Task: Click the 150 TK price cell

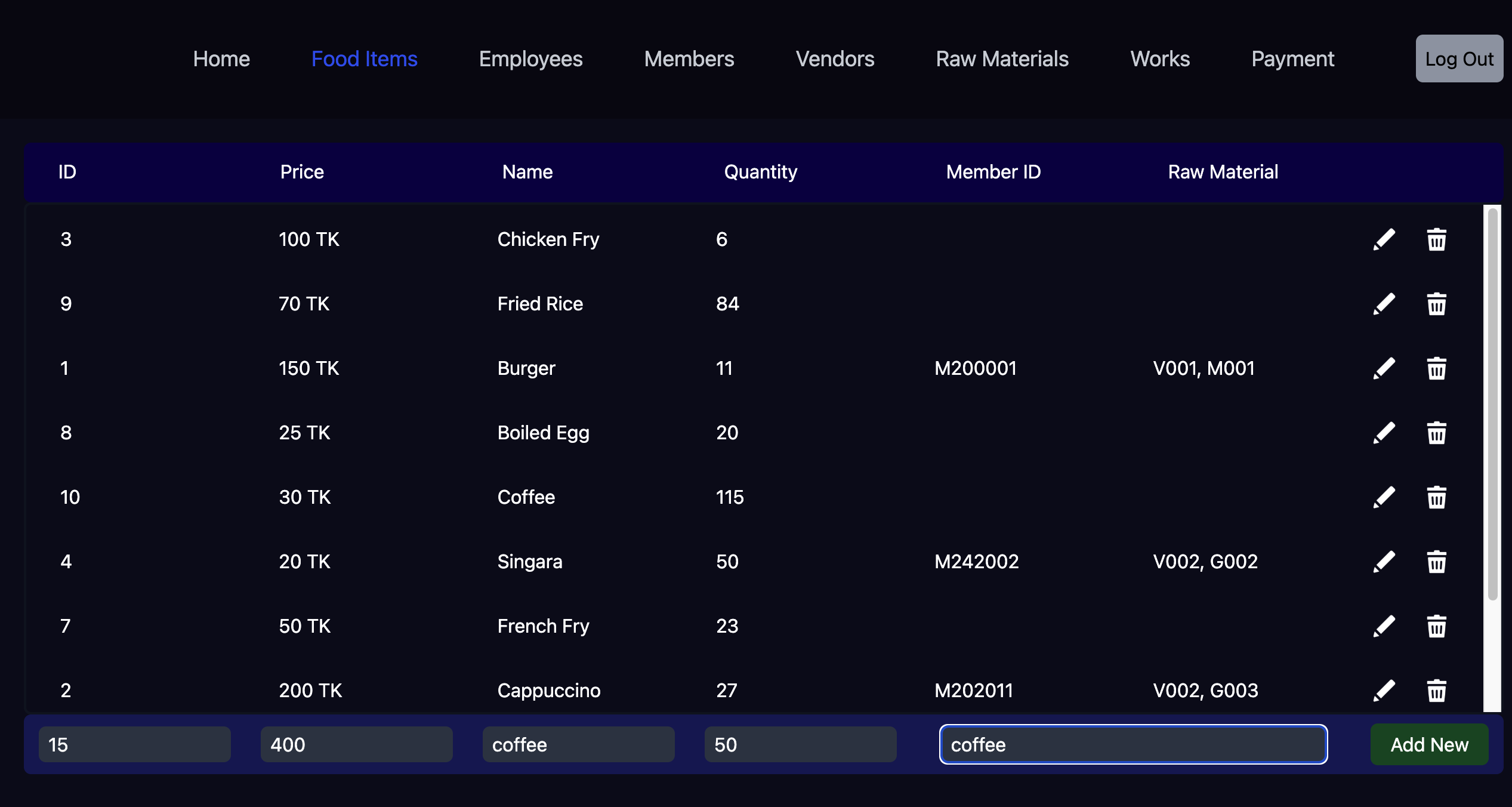Action: click(309, 368)
